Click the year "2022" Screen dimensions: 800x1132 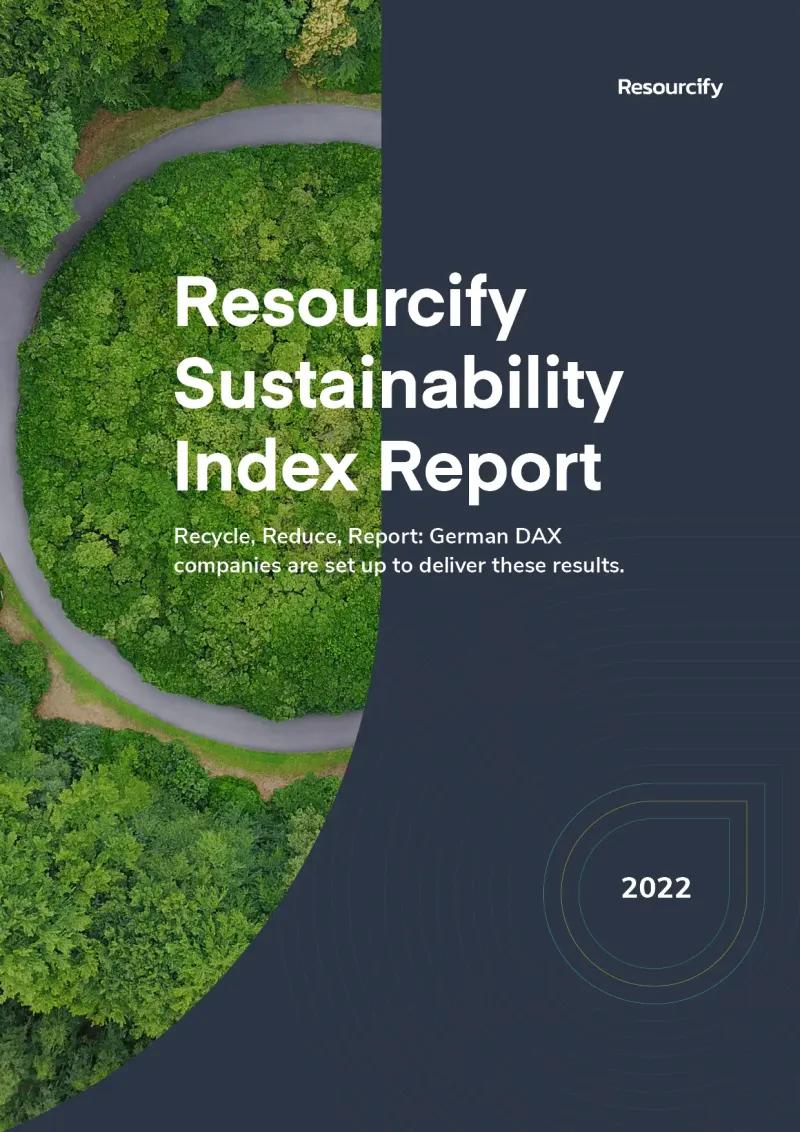[656, 888]
